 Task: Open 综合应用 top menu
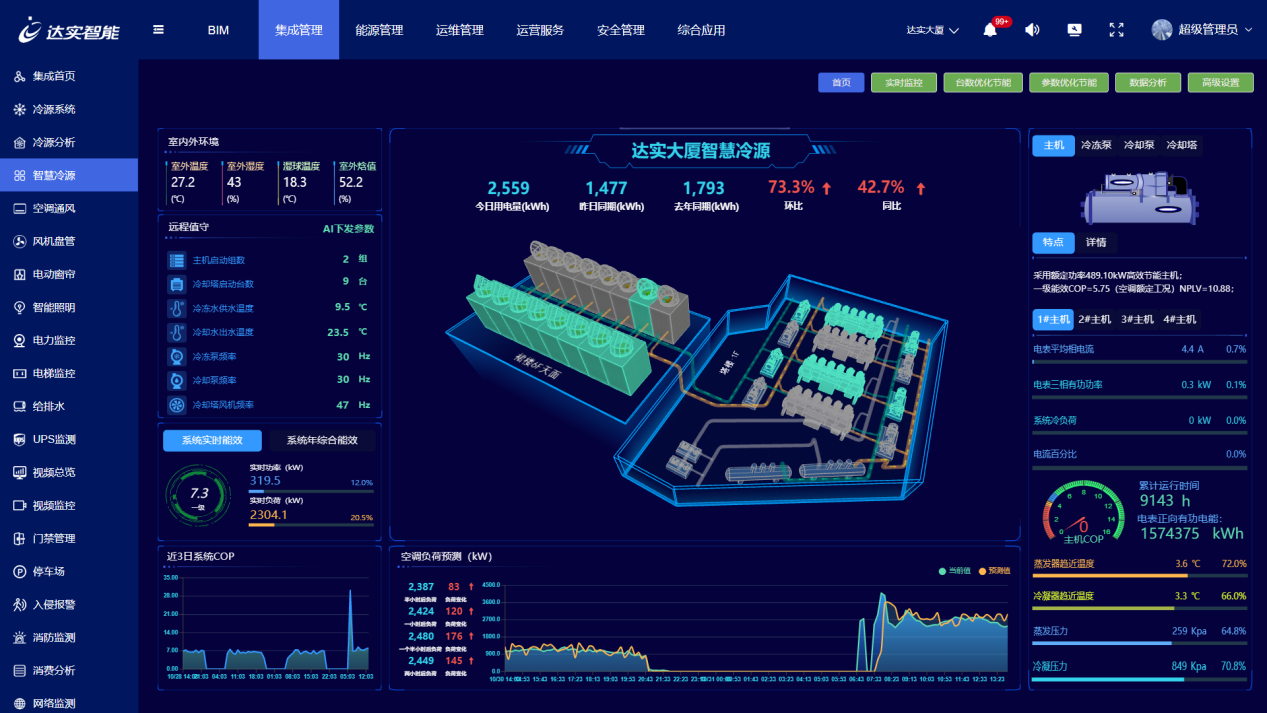click(701, 30)
